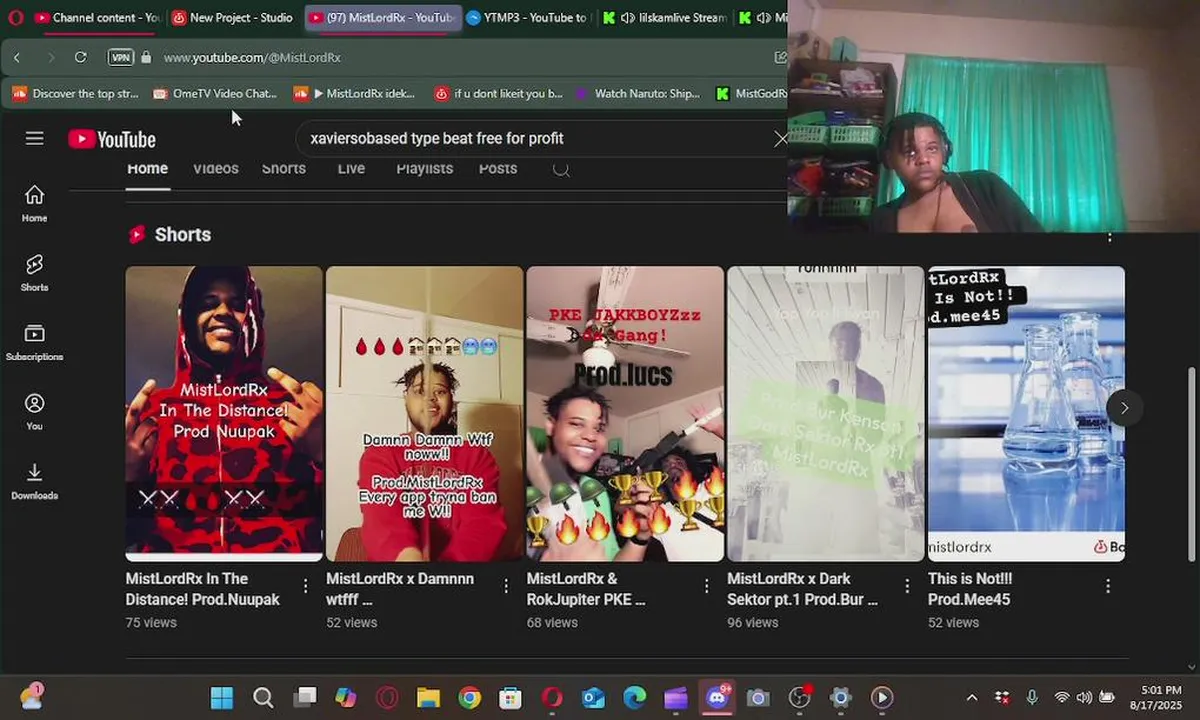Open options for This is Not!!! short
Viewport: 1200px width, 720px height.
coord(1108,586)
